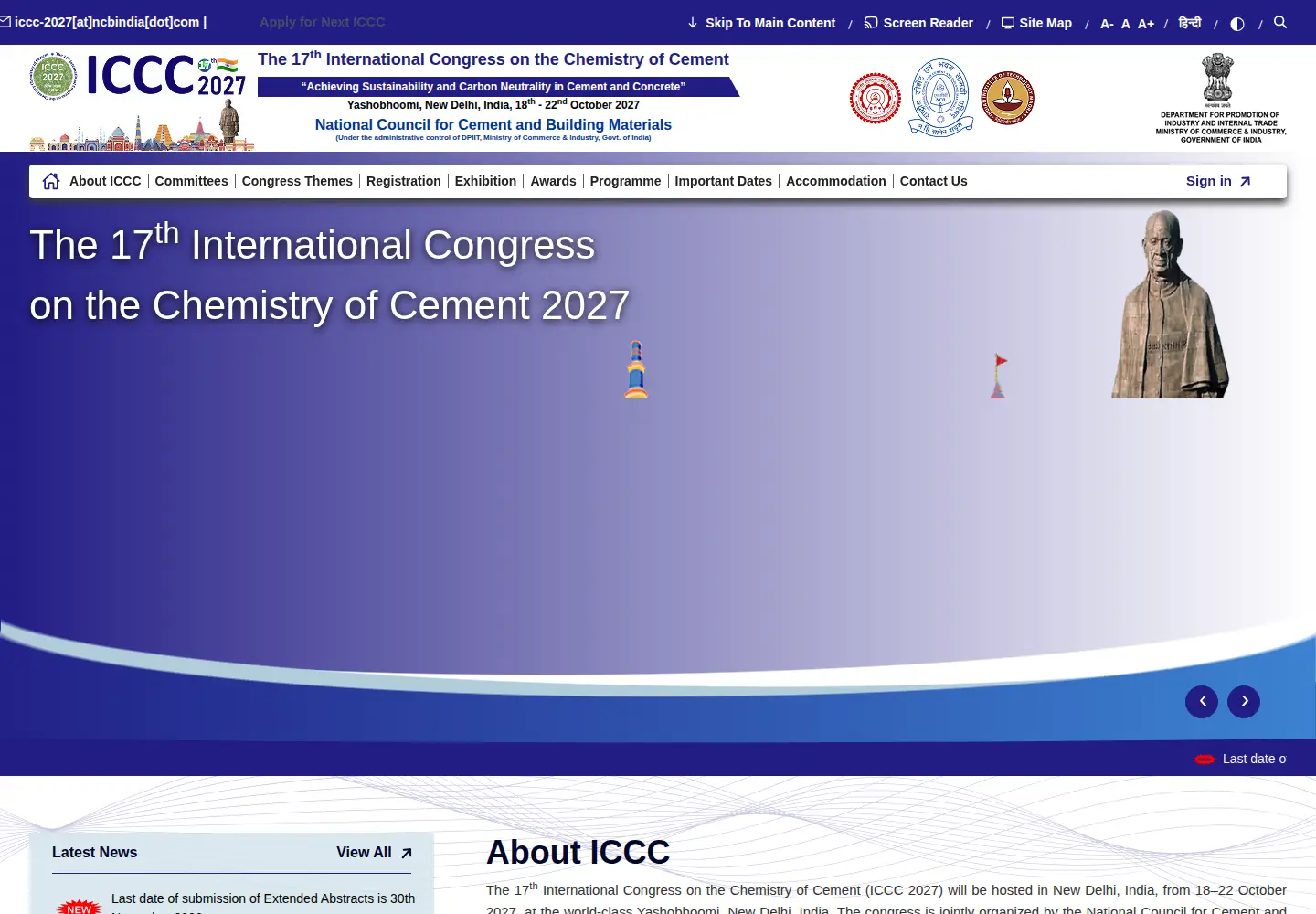
Task: Click the About ICCC heading
Action: click(578, 852)
